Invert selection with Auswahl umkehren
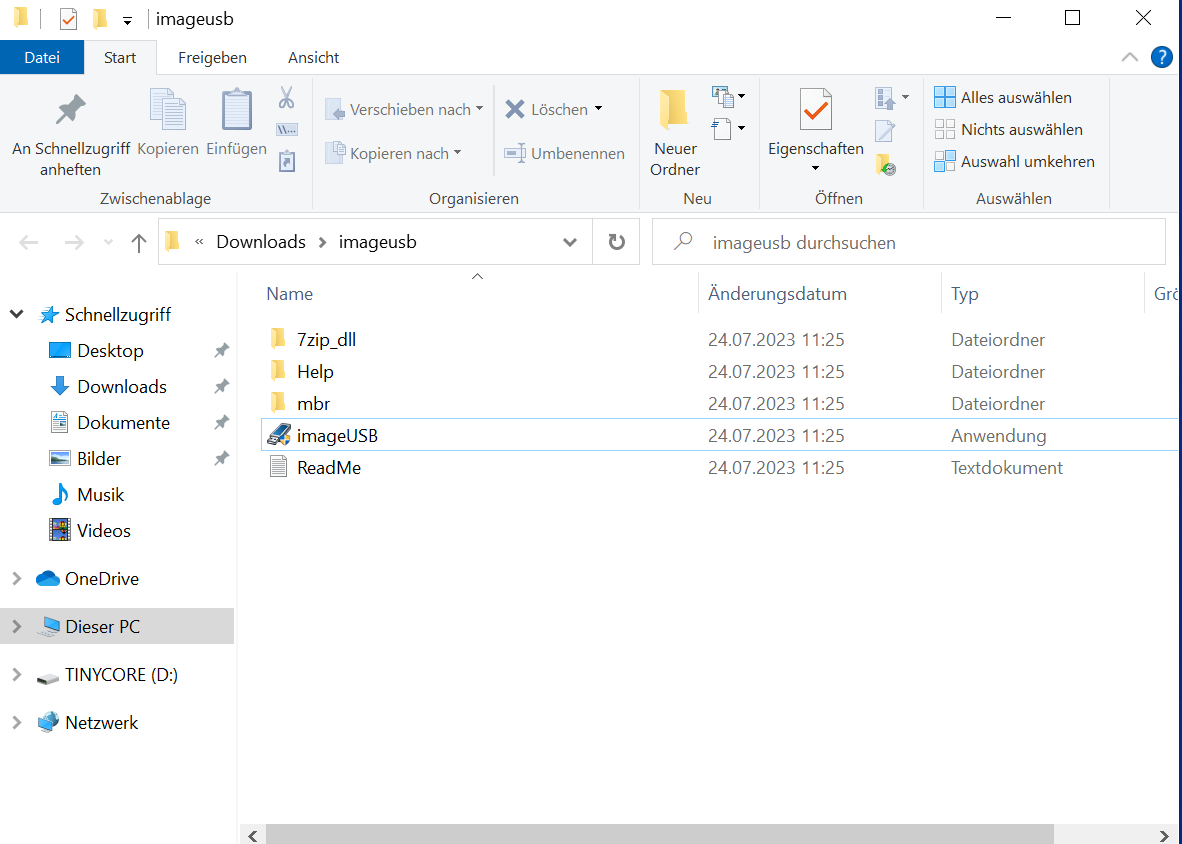Image resolution: width=1182 pixels, height=844 pixels. (x=944, y=161)
